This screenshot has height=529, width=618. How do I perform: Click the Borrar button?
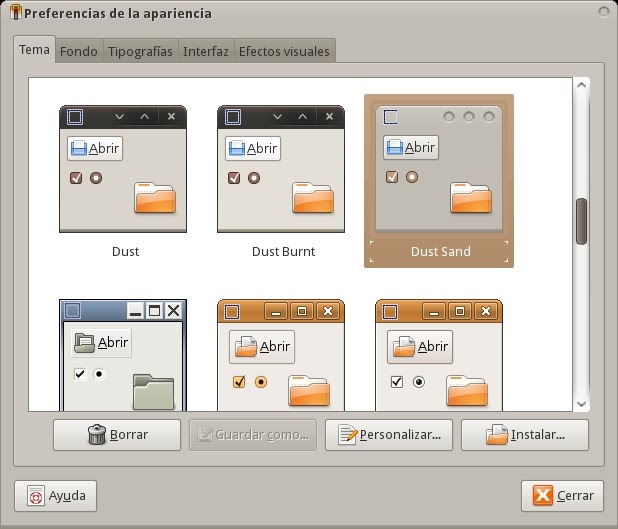coord(117,435)
